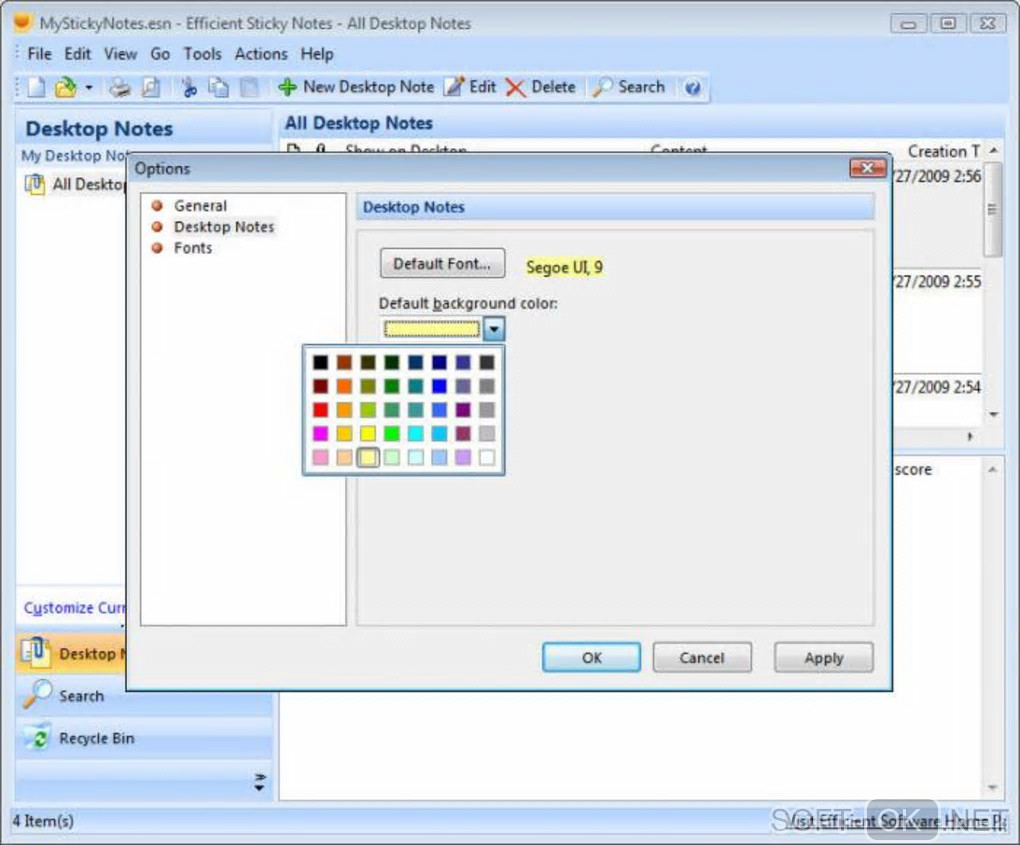1020x845 pixels.
Task: Click the Copy toolbar icon
Action: [x=219, y=87]
